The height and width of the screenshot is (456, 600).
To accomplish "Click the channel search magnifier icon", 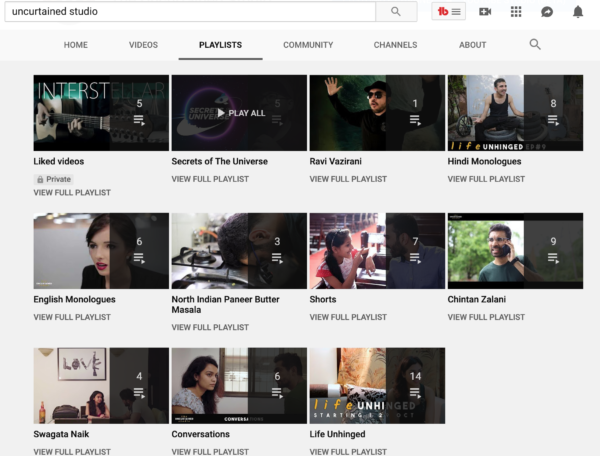I will [x=535, y=44].
